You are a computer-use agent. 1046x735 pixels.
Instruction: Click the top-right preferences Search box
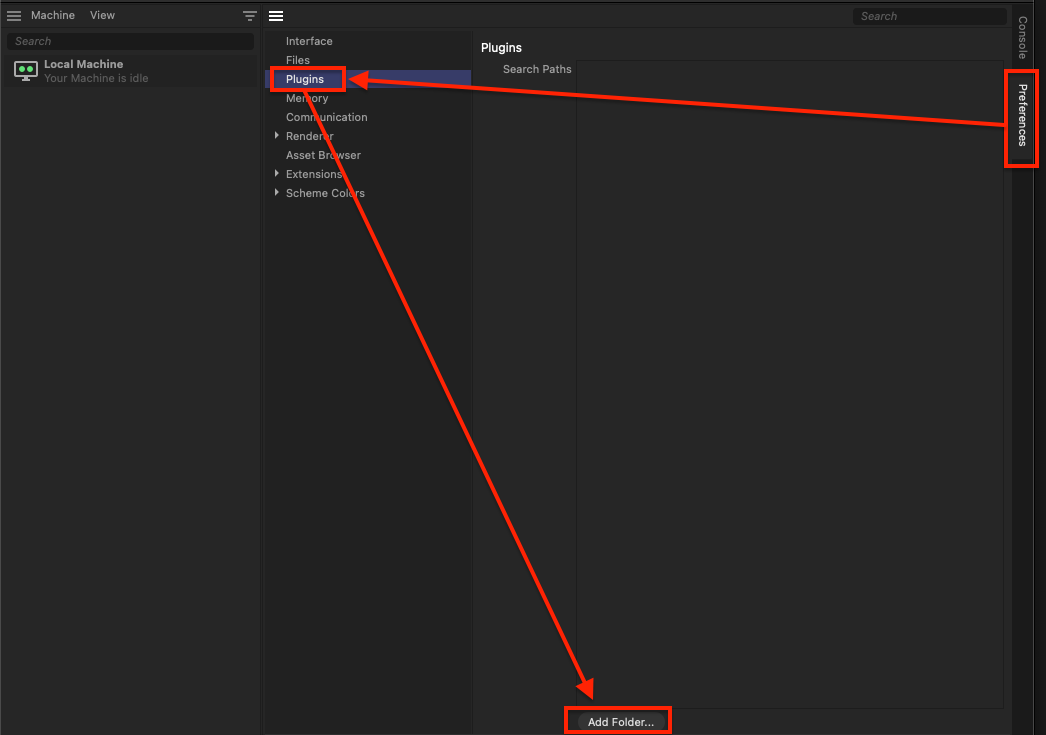[x=930, y=16]
